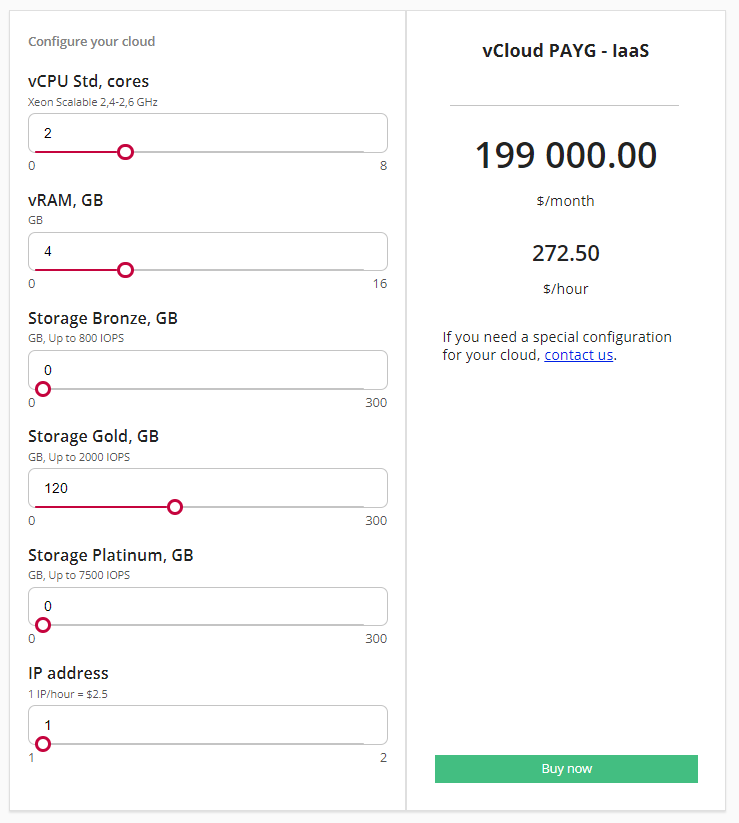The height and width of the screenshot is (823, 739).
Task: Click the Storage Platinum value input
Action: [207, 605]
